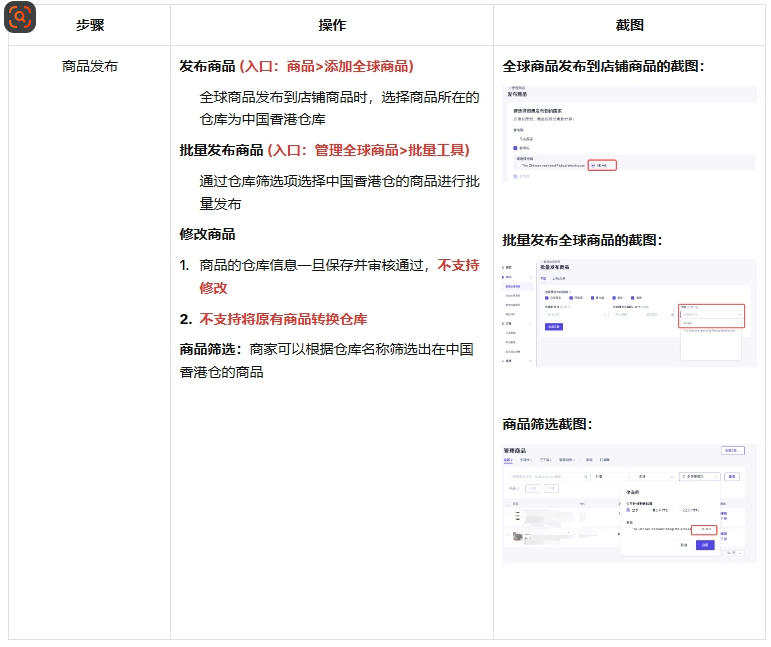
Task: Open the batch publish global products screenshot
Action: coord(629,313)
